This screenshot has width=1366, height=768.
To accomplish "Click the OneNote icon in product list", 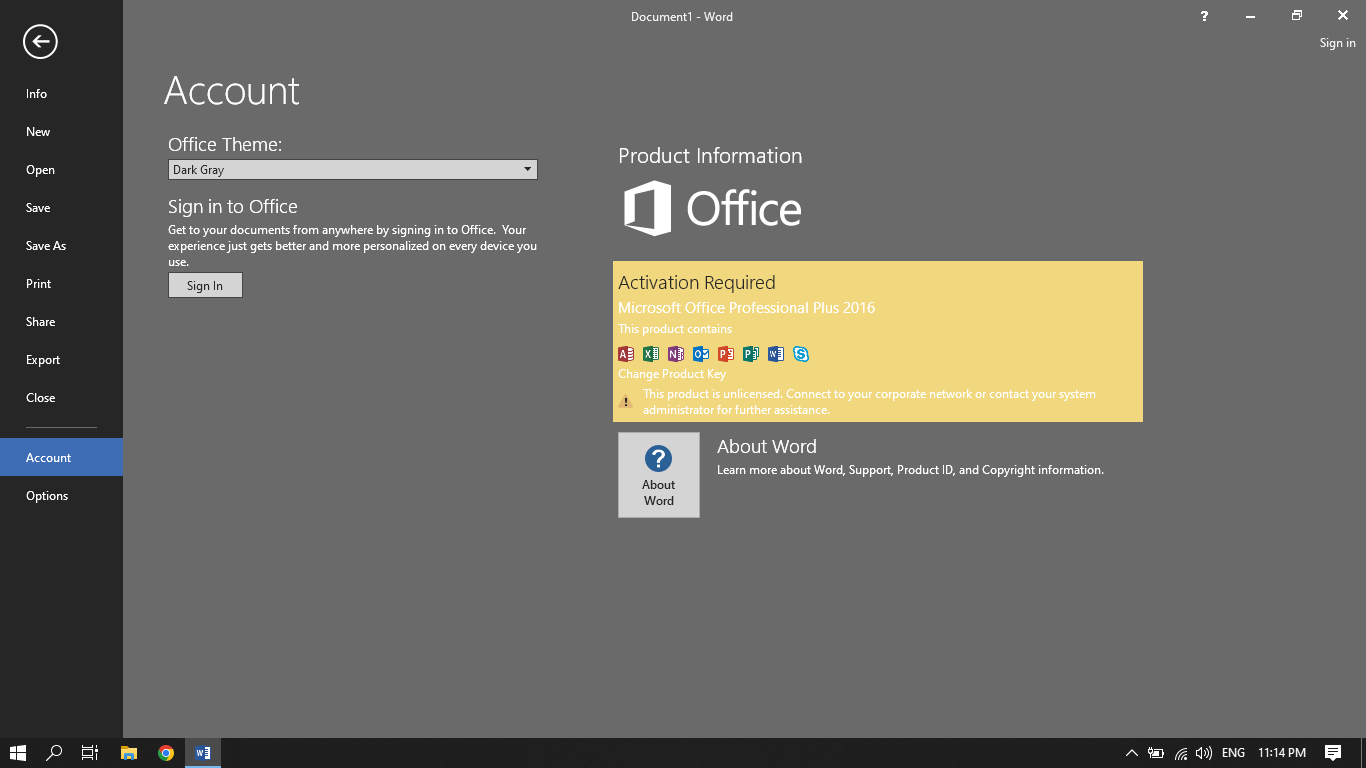I will 676,354.
